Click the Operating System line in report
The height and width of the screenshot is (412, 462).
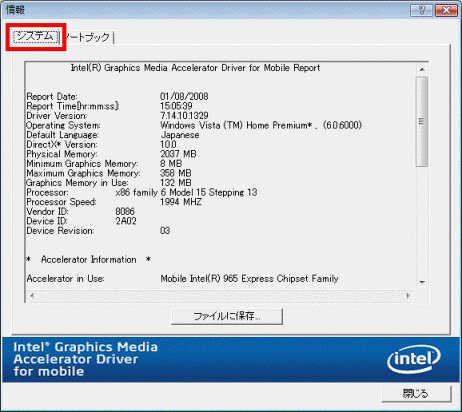194,125
